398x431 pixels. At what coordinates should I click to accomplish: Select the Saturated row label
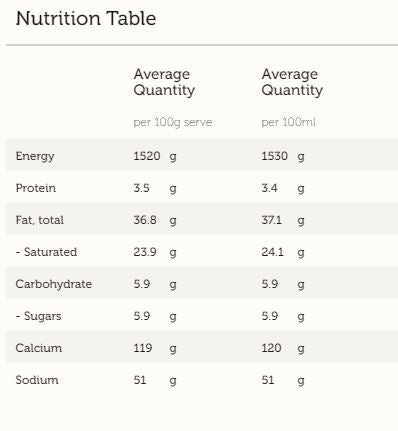(x=46, y=252)
